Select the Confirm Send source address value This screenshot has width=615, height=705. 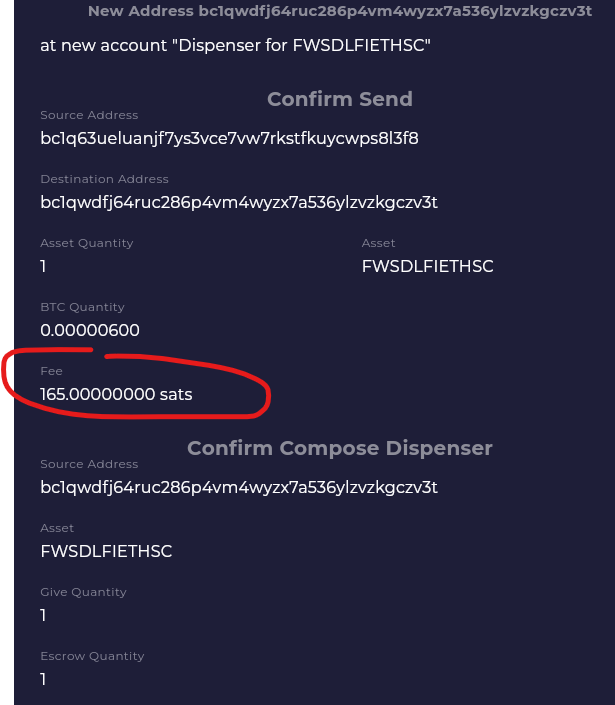[x=229, y=138]
